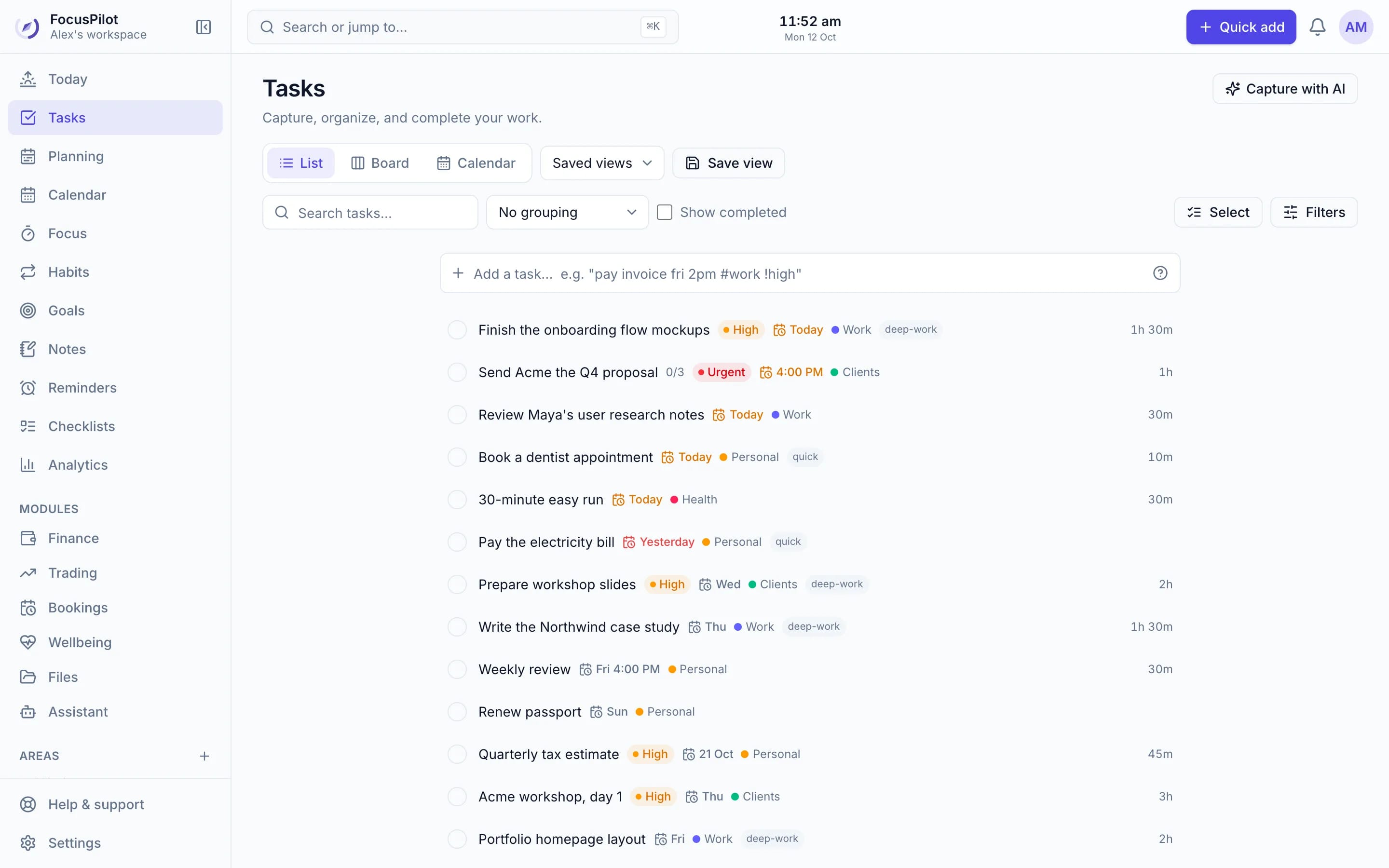Add a new area with the plus icon
This screenshot has height=868, width=1389.
[x=204, y=756]
